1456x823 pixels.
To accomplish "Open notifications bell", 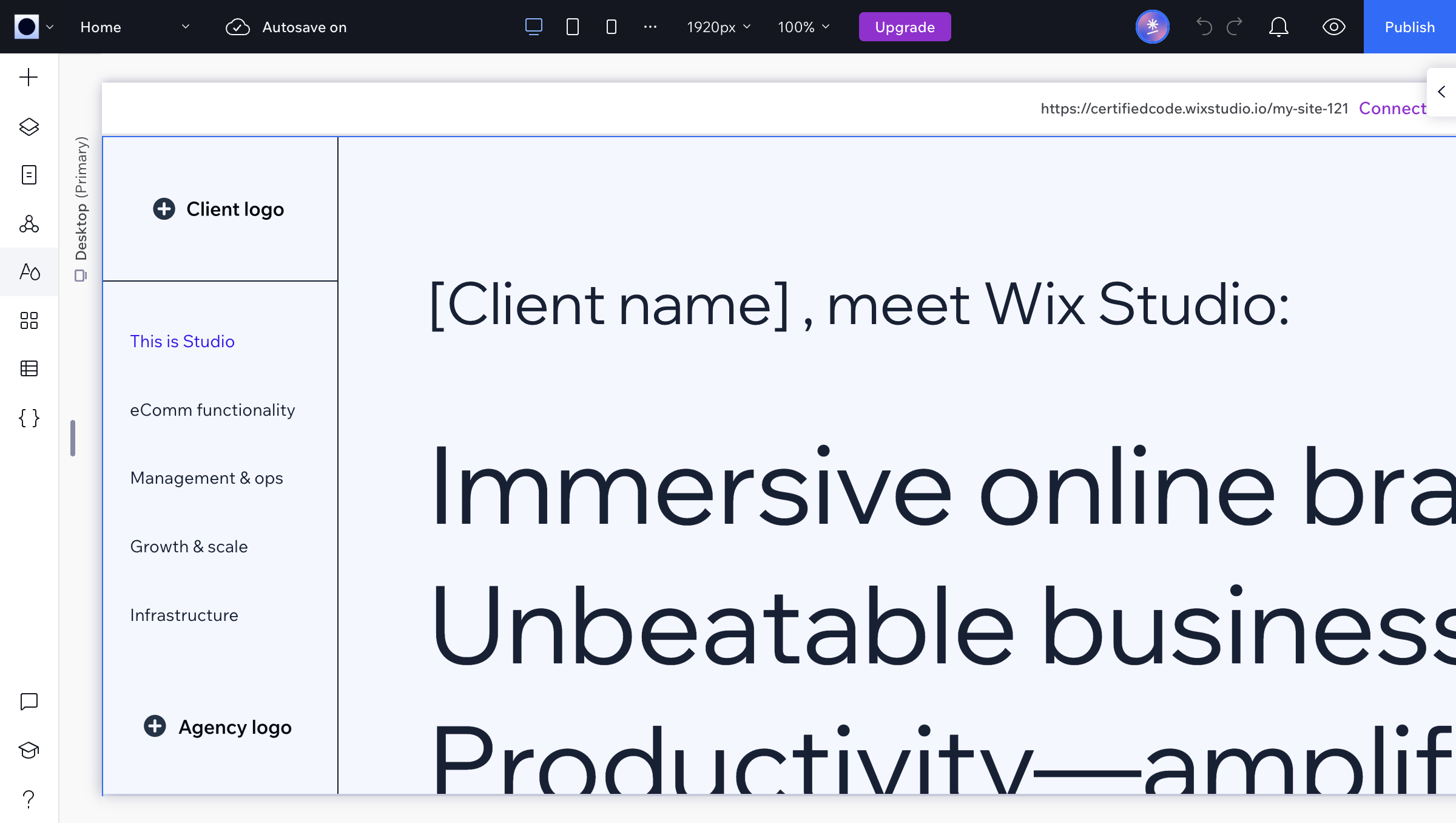I will pos(1278,27).
